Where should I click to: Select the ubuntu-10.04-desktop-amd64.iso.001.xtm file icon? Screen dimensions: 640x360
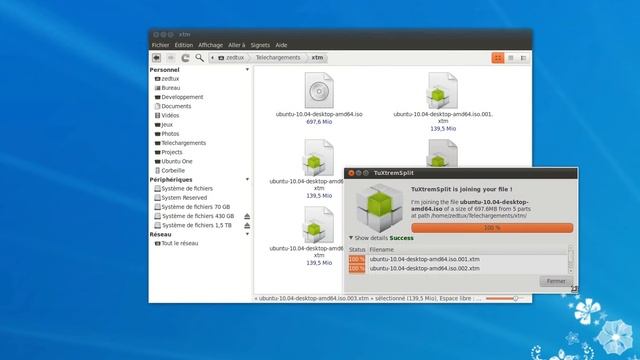coord(442,91)
